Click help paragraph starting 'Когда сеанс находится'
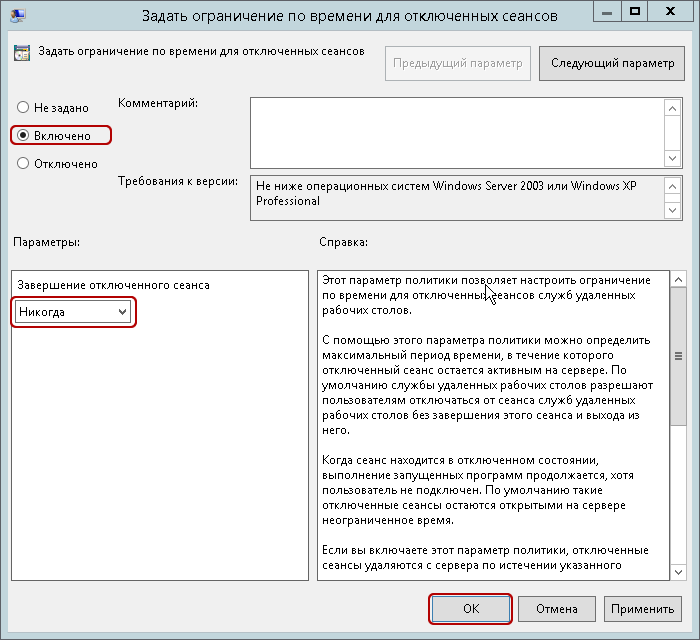 478,490
